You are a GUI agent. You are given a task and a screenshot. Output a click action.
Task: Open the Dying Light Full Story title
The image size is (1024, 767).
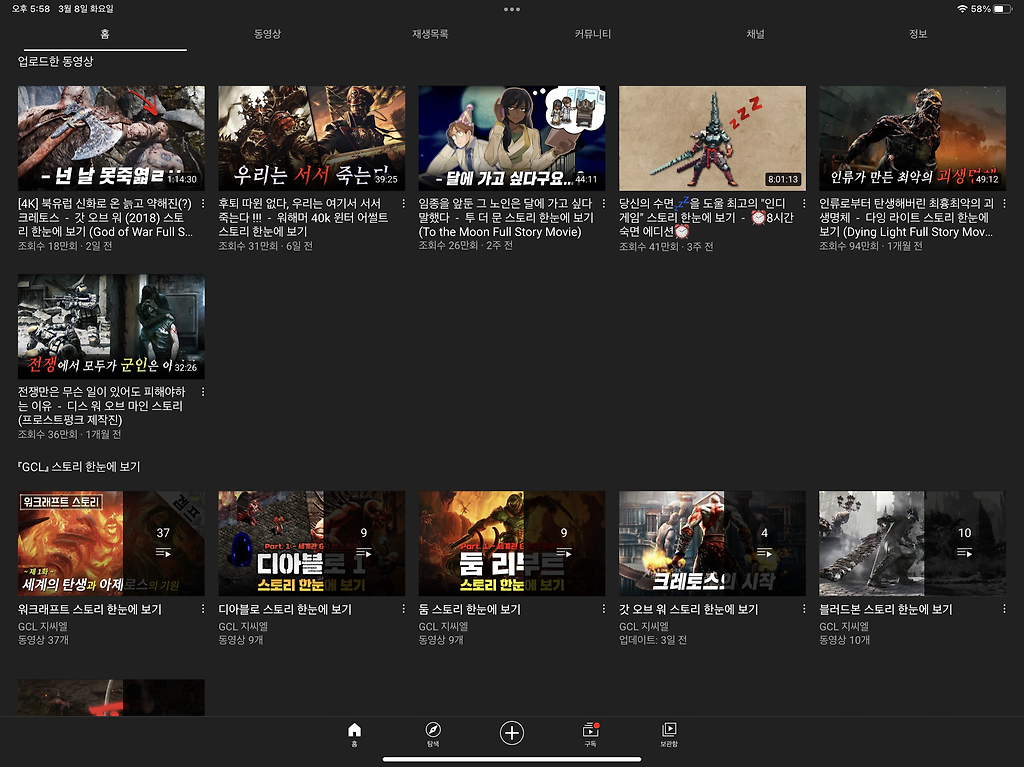pos(906,218)
